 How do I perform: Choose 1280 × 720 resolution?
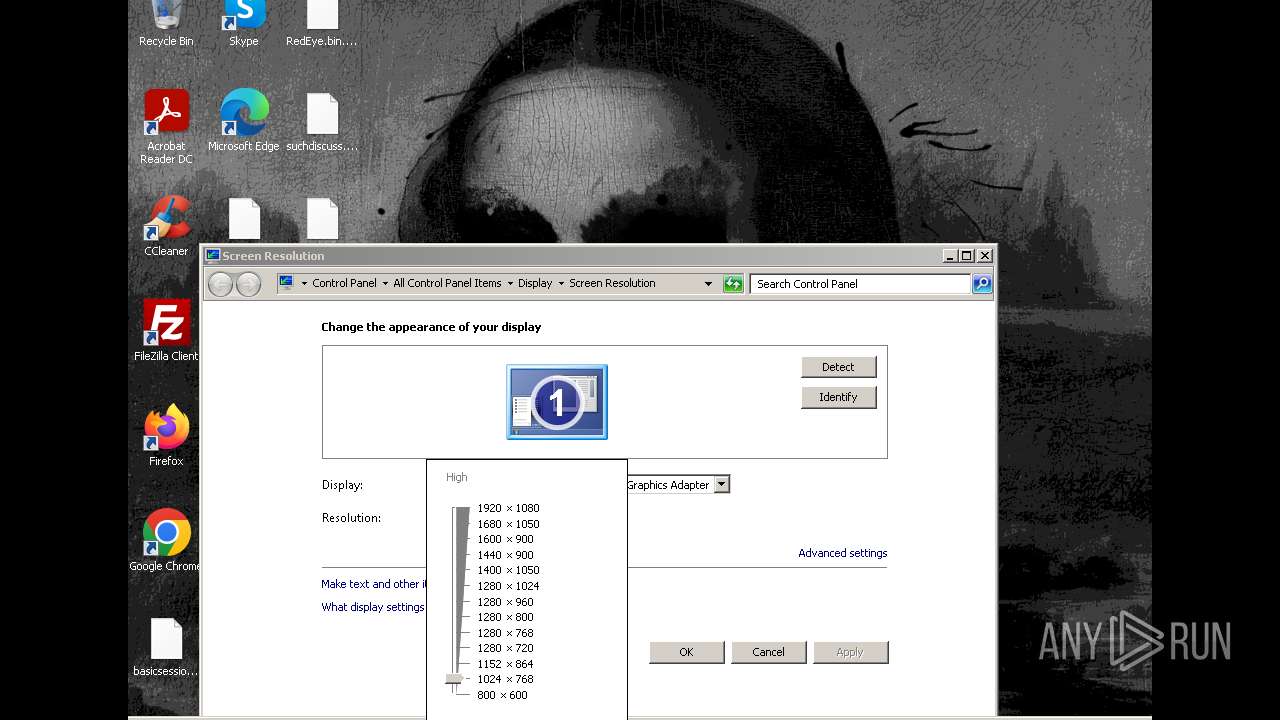coord(505,648)
